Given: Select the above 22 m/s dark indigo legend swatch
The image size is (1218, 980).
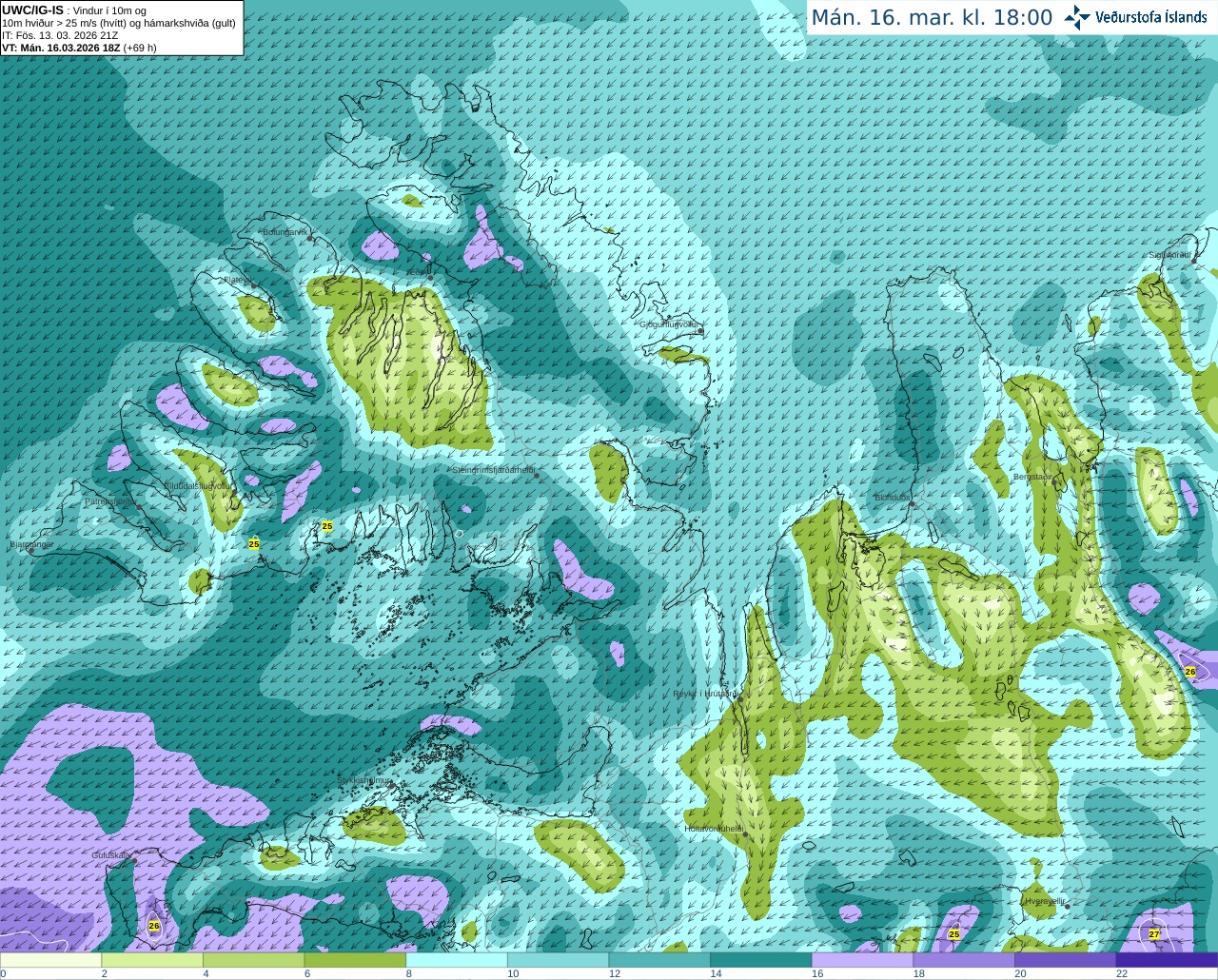Looking at the screenshot, I should (x=1168, y=960).
